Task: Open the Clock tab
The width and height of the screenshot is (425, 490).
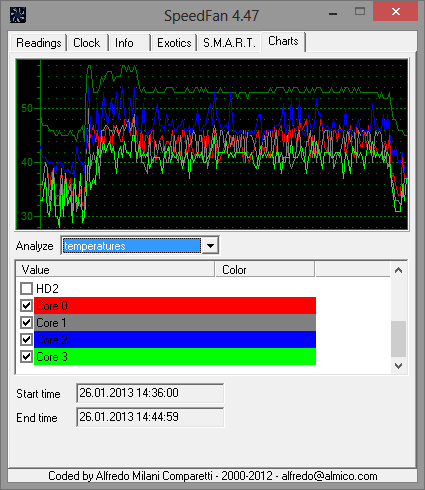Action: [87, 43]
